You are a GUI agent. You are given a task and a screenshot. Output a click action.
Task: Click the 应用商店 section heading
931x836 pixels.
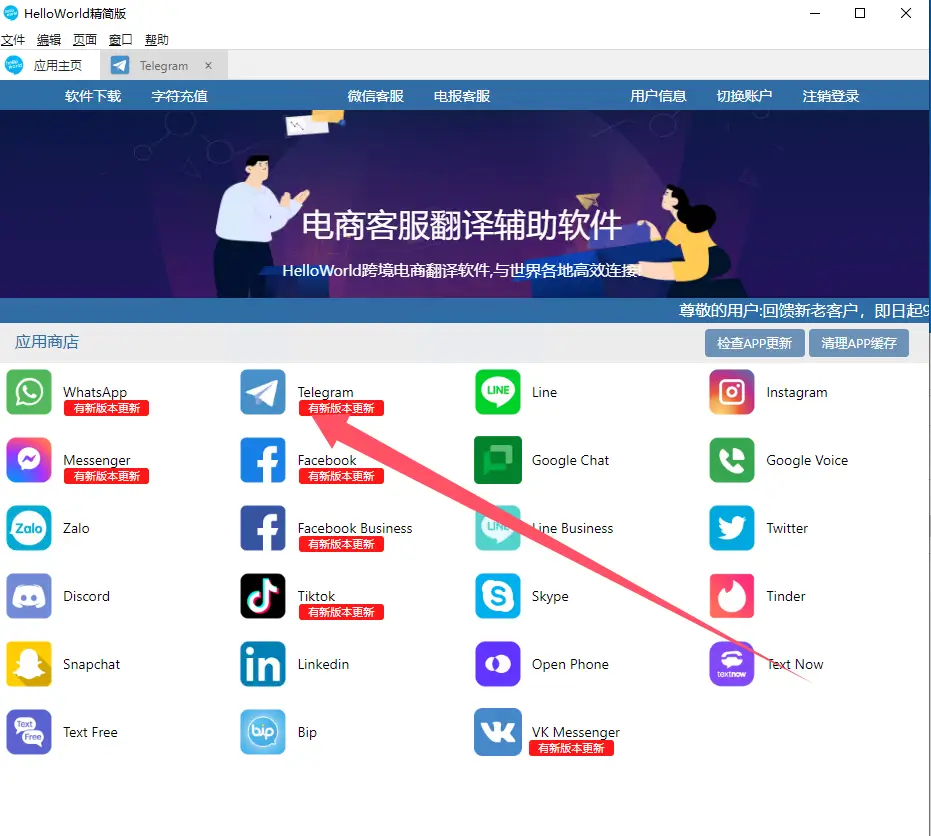pyautogui.click(x=47, y=342)
